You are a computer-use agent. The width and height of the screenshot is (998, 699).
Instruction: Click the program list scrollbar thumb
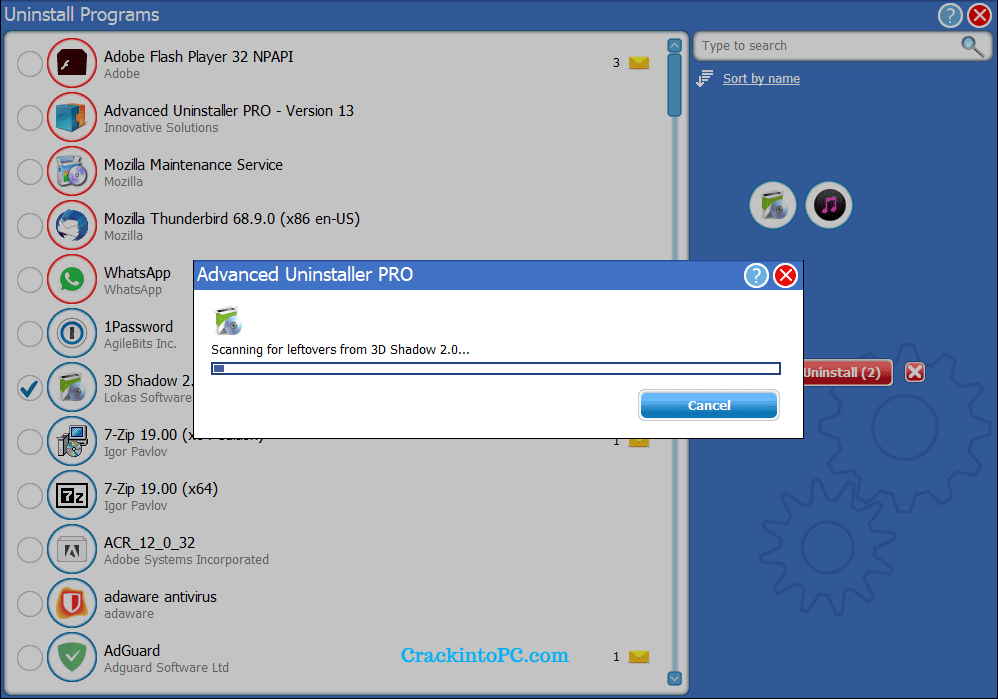(x=675, y=85)
